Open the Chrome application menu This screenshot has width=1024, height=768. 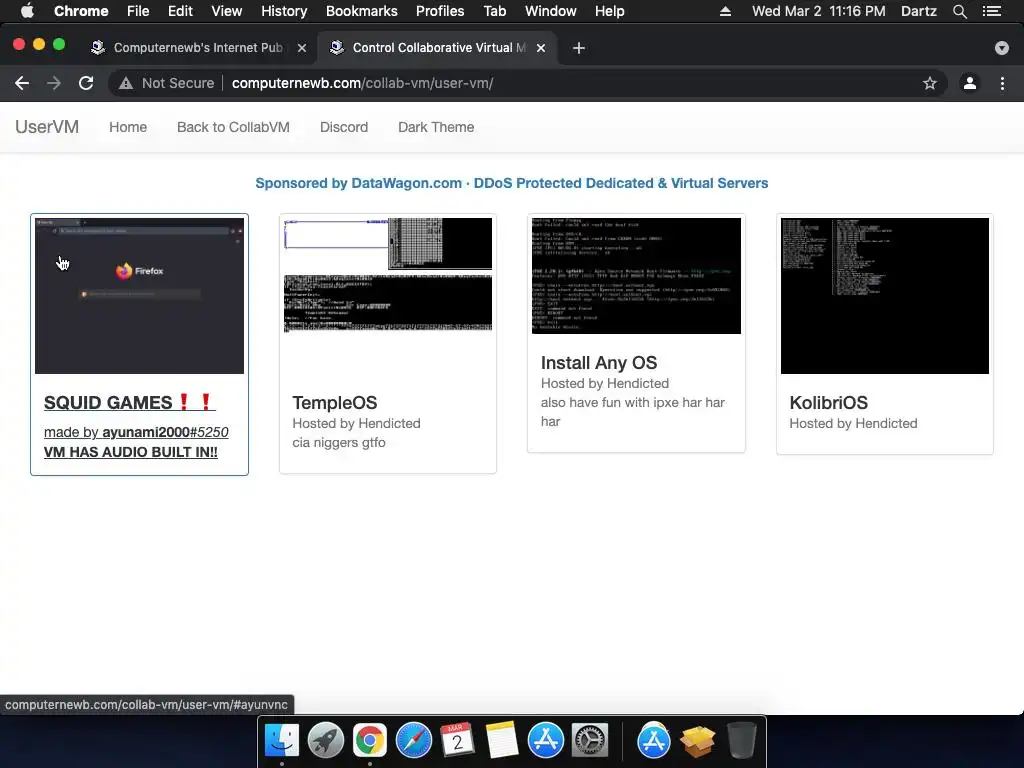pyautogui.click(x=81, y=11)
